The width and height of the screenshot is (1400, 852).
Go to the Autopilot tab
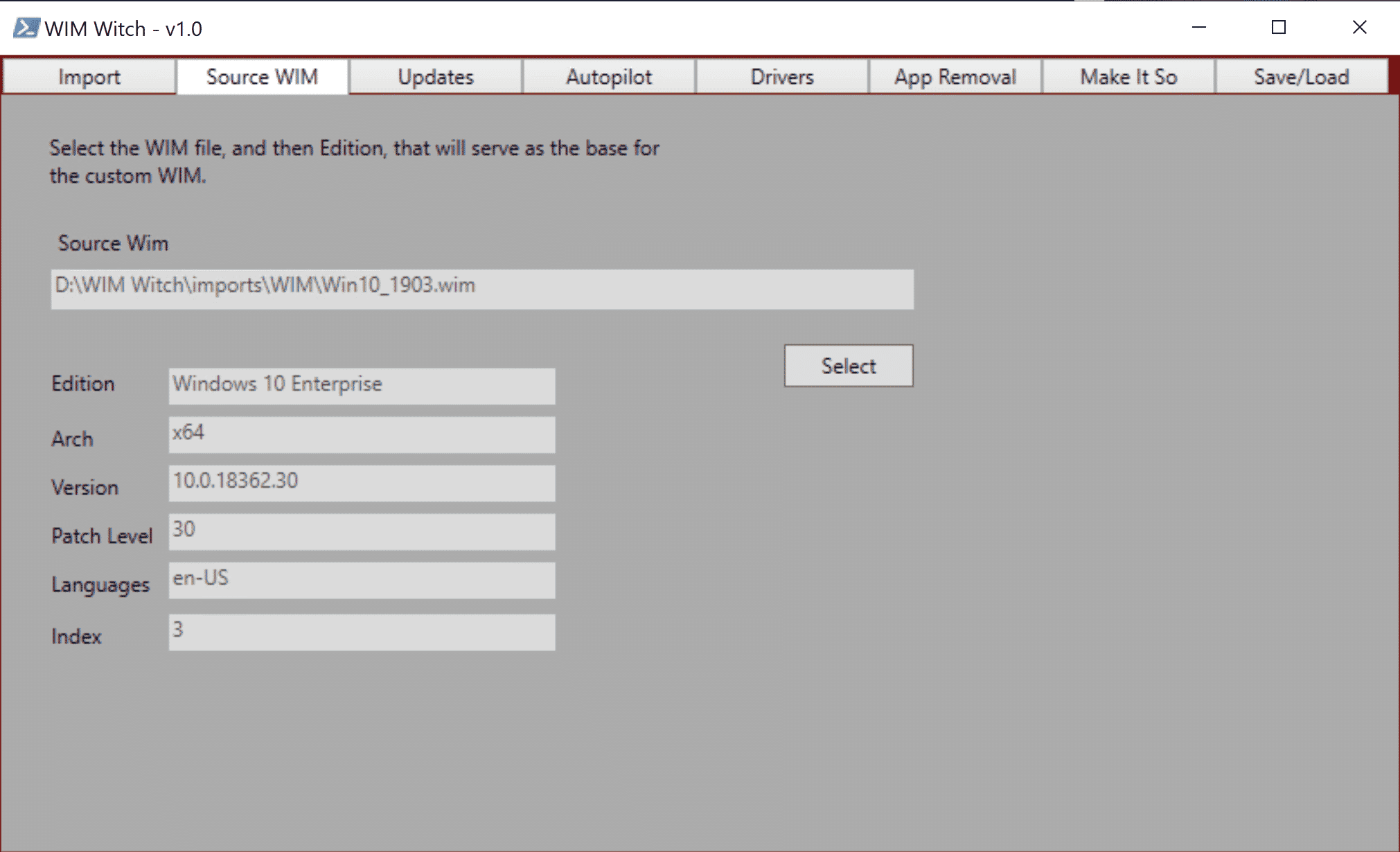pos(609,77)
